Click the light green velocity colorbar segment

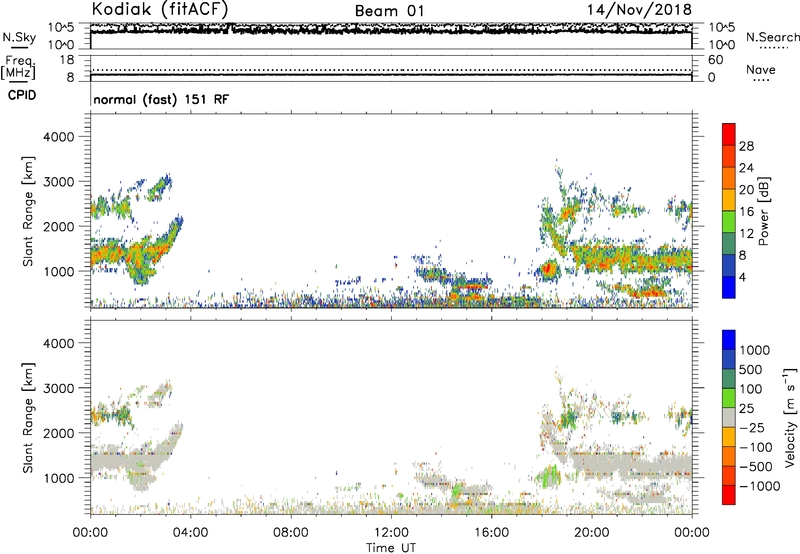coord(729,398)
